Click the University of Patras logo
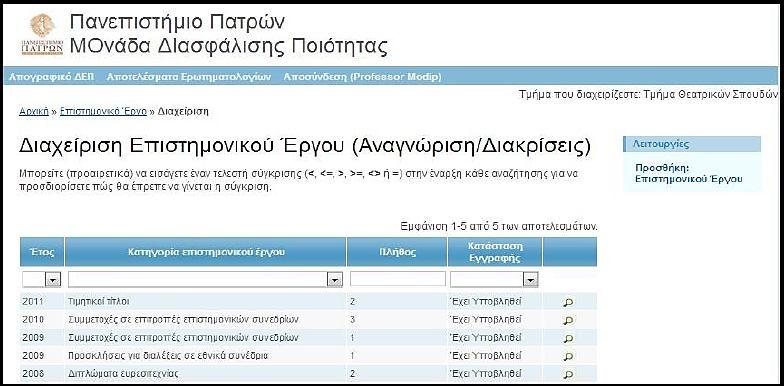784x386 pixels. pyautogui.click(x=42, y=34)
